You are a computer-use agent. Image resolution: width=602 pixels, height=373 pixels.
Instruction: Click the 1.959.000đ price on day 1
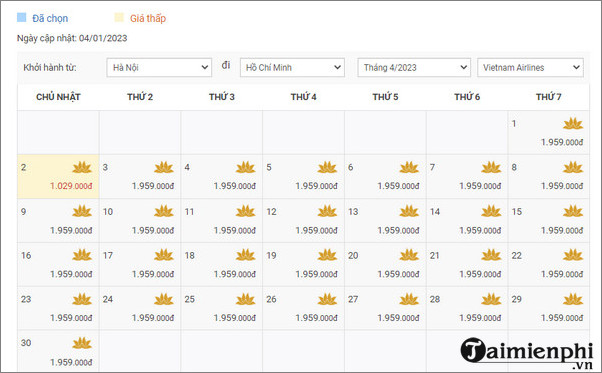click(x=562, y=142)
